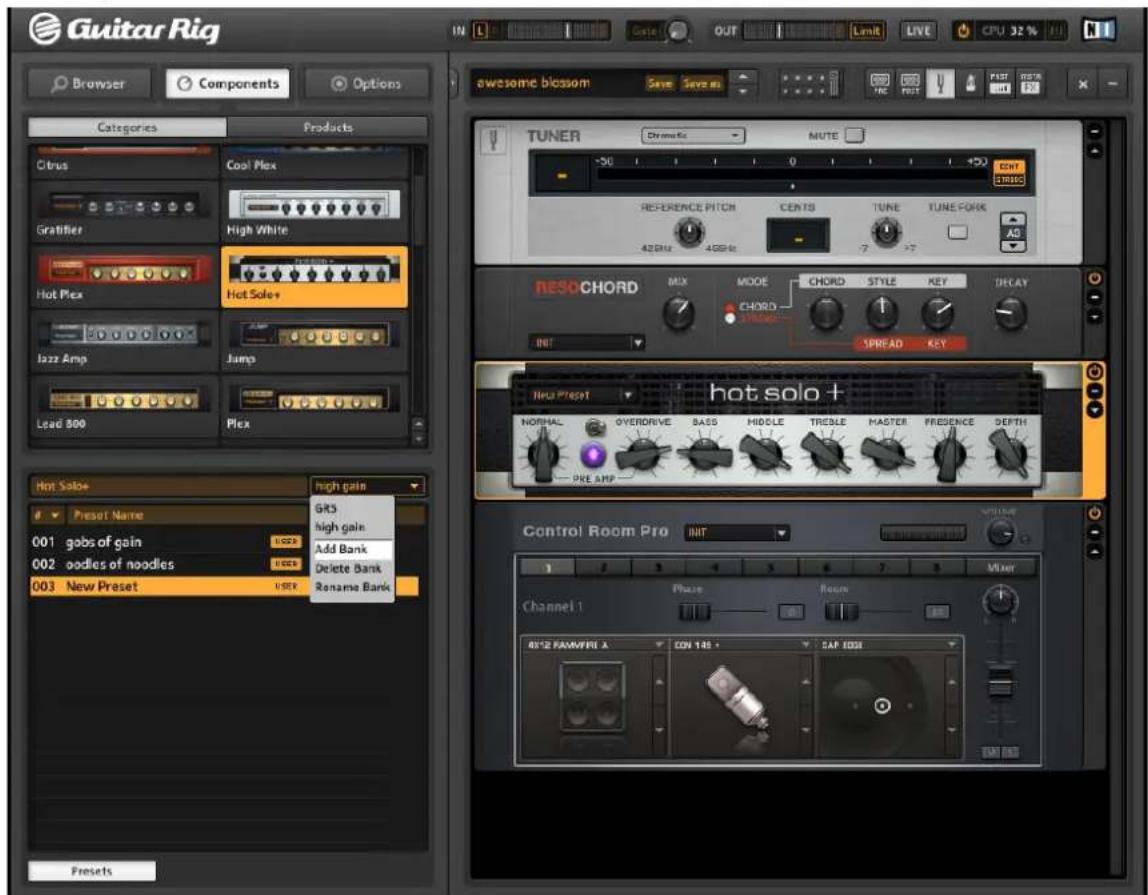
Task: Click the 4x12 cabinet image
Action: pyautogui.click(x=593, y=697)
